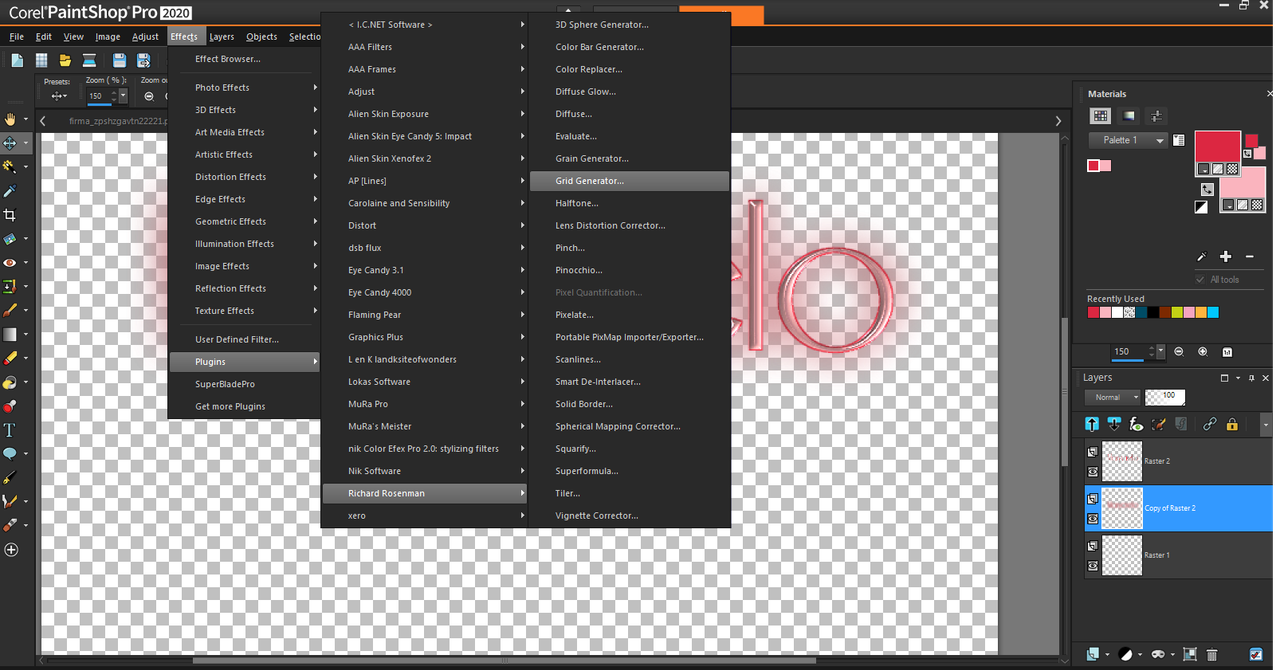Image resolution: width=1280 pixels, height=670 pixels.
Task: Click the layer effects visibility icon
Action: pos(1137,424)
